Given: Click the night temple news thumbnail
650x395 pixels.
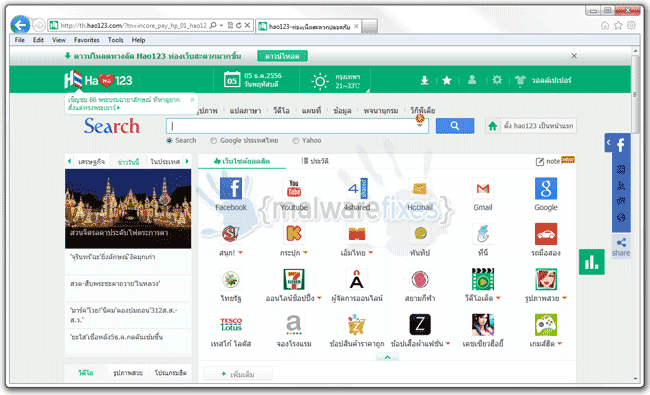Looking at the screenshot, I should (128, 208).
